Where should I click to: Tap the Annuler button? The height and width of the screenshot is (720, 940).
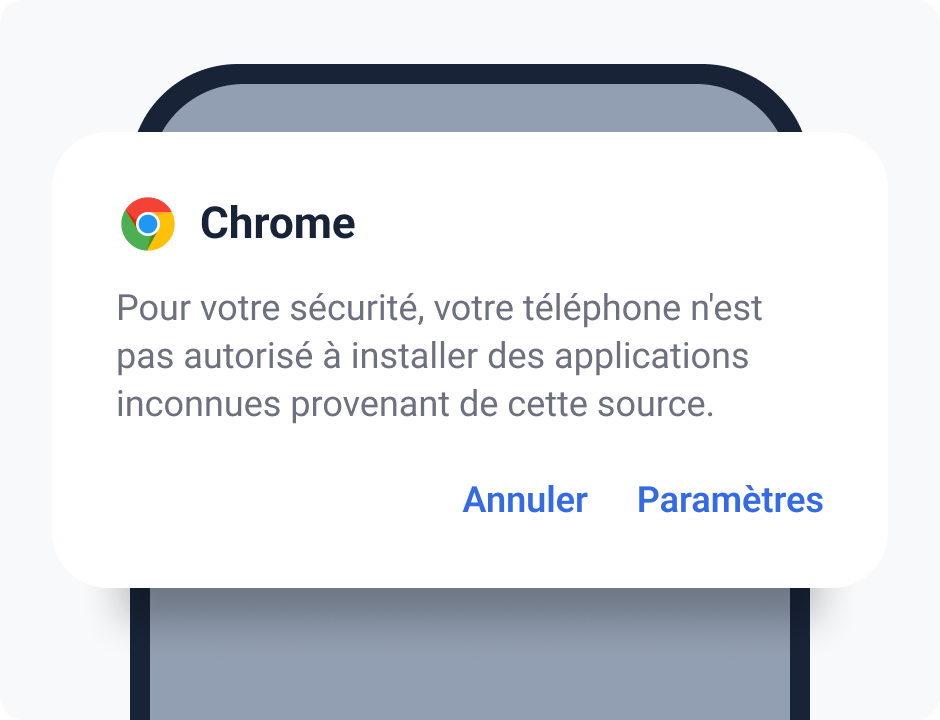524,500
